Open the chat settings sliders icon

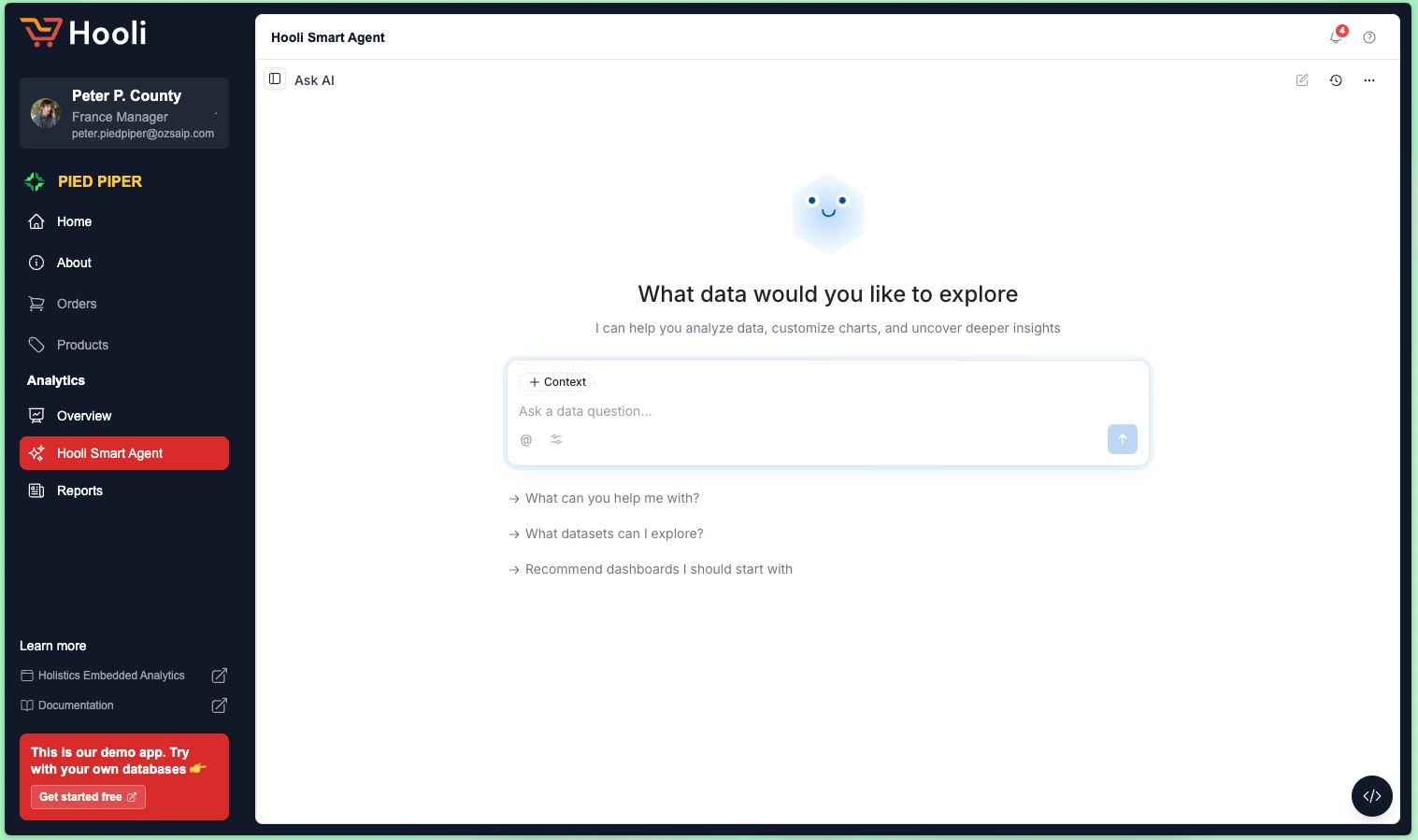[x=556, y=440]
